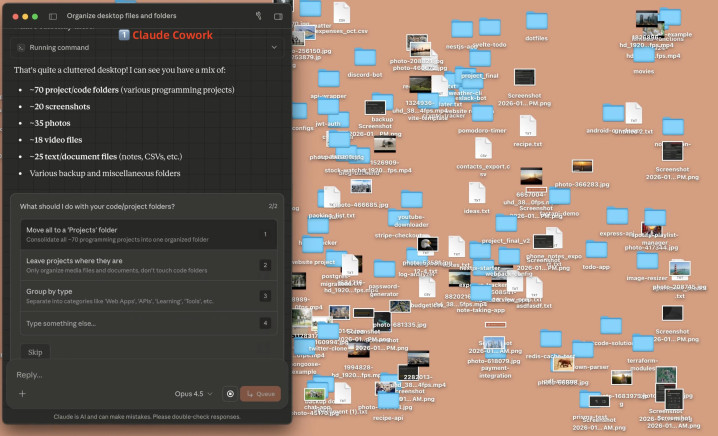Click the plus attachment icon

(x=22, y=393)
